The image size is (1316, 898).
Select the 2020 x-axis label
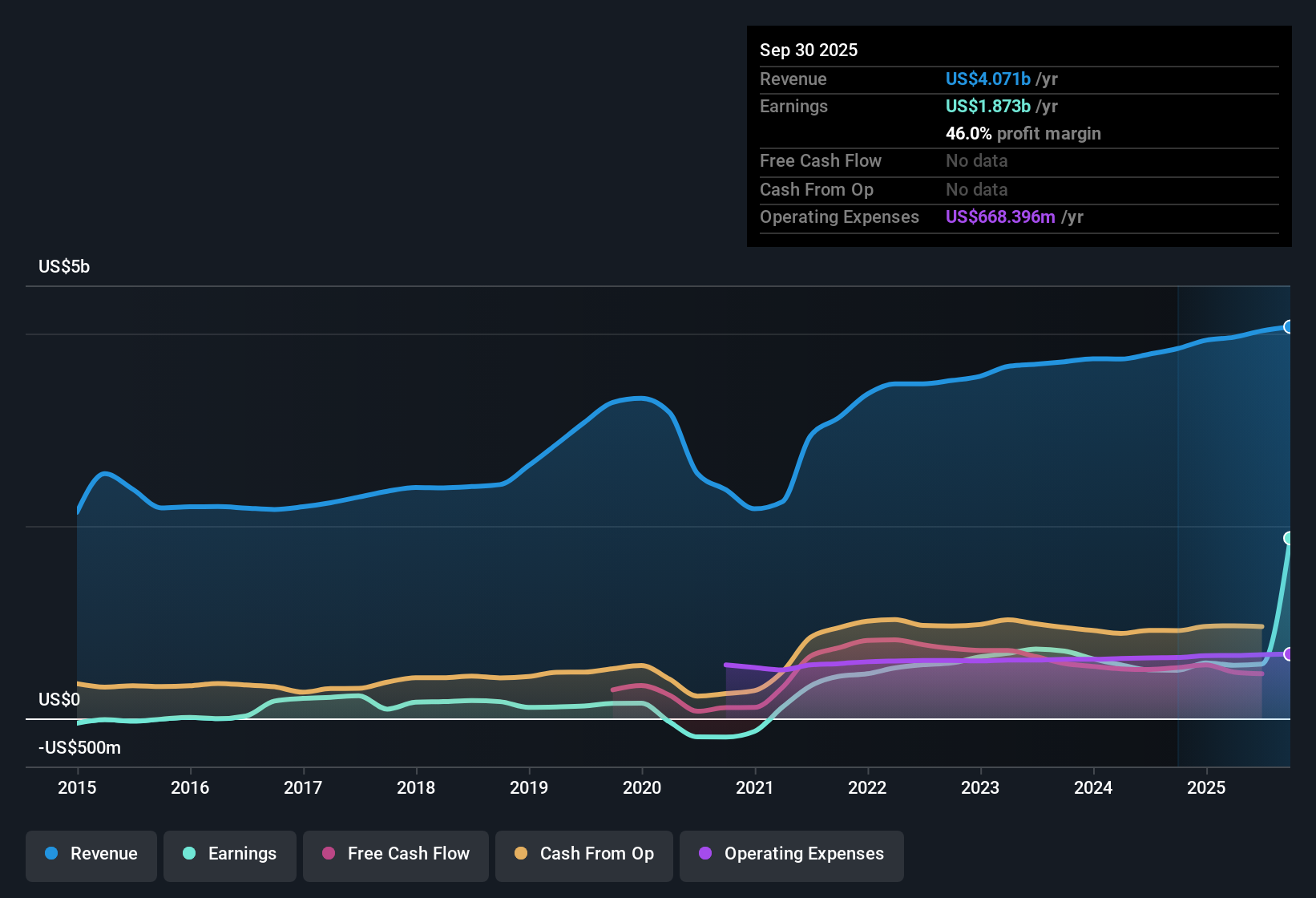click(642, 787)
